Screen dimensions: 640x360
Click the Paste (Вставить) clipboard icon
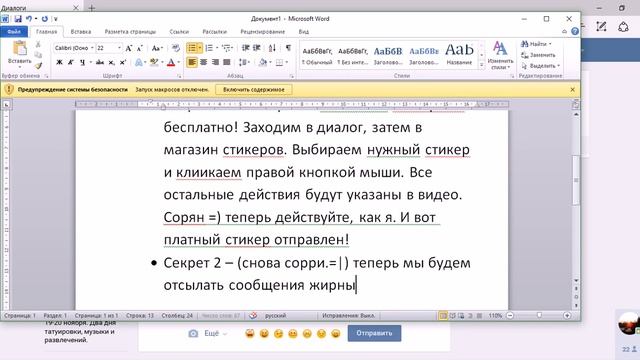click(x=19, y=49)
